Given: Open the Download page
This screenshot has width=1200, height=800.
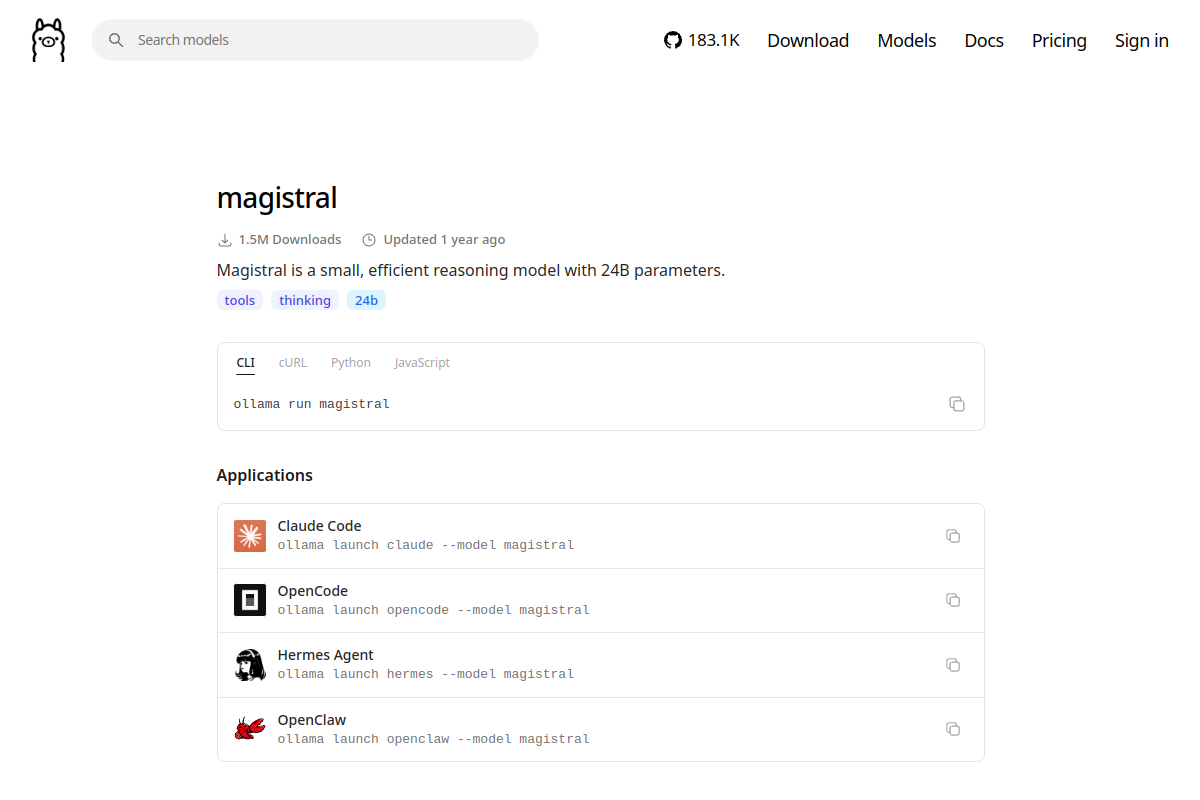Looking at the screenshot, I should 808,40.
